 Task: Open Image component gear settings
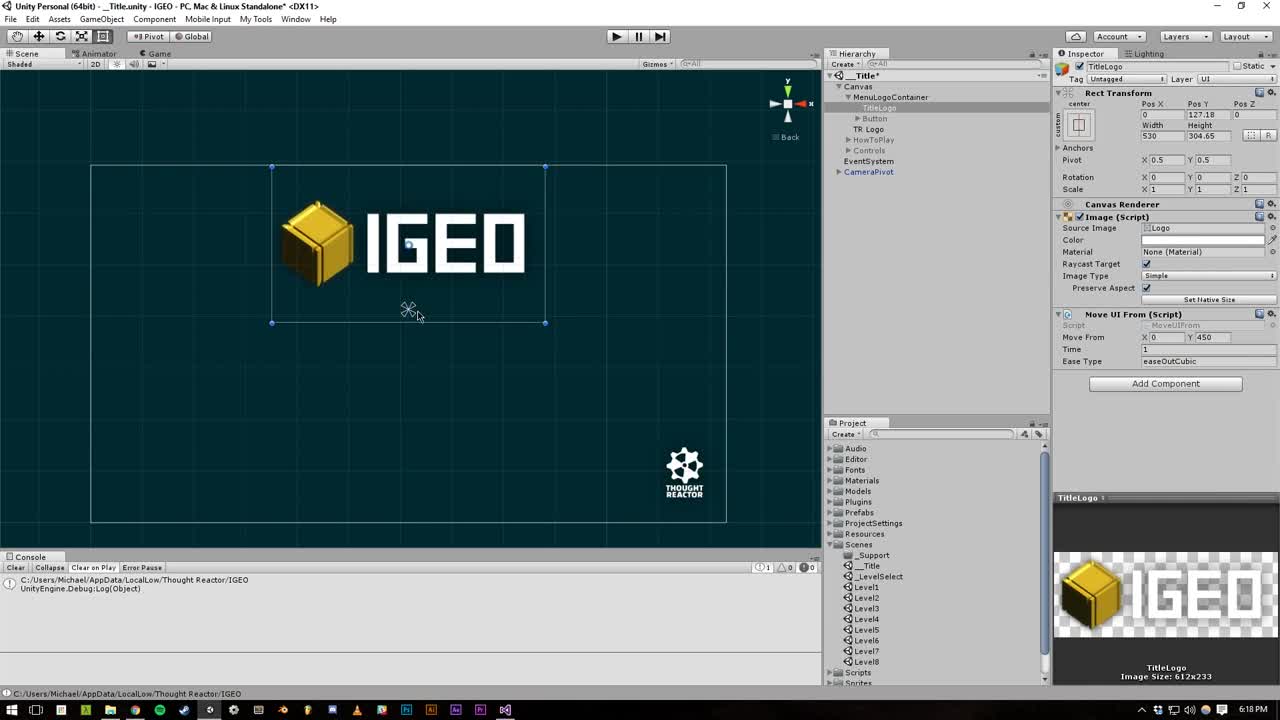tap(1272, 217)
